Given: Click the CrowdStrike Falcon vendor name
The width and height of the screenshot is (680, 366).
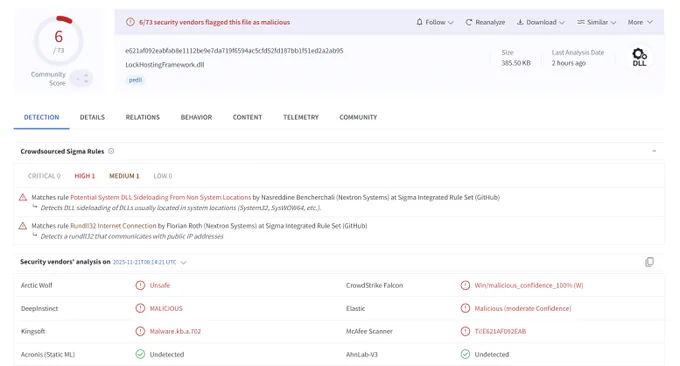Looking at the screenshot, I should (x=374, y=285).
